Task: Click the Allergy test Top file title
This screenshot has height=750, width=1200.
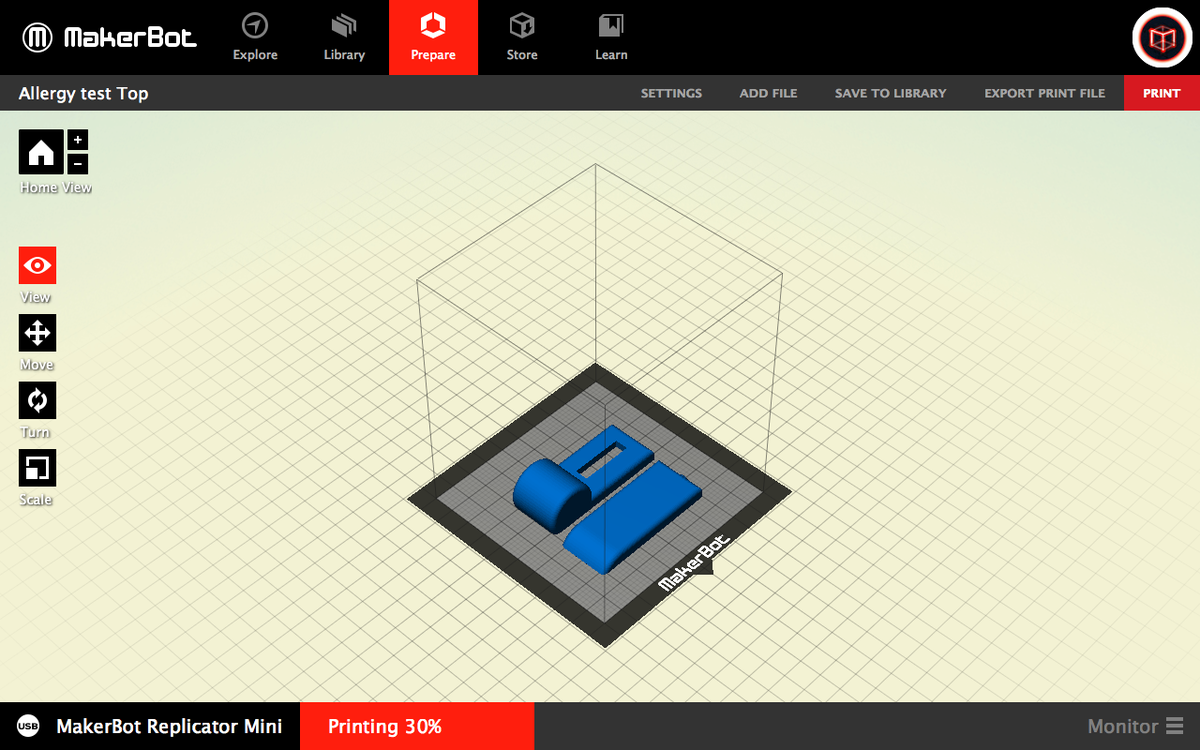Action: coord(84,93)
